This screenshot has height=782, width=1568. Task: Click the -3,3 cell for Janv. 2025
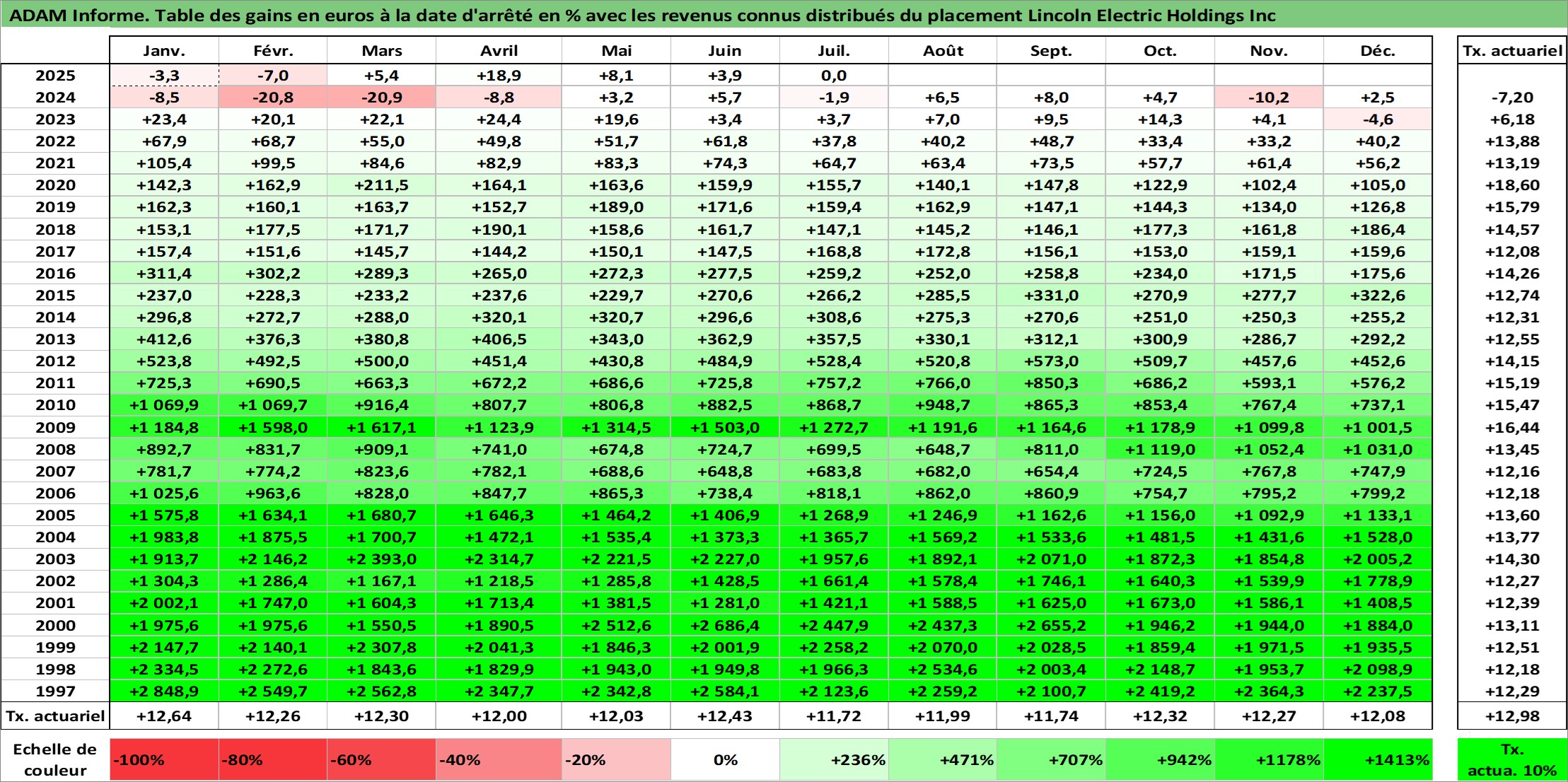[x=164, y=76]
